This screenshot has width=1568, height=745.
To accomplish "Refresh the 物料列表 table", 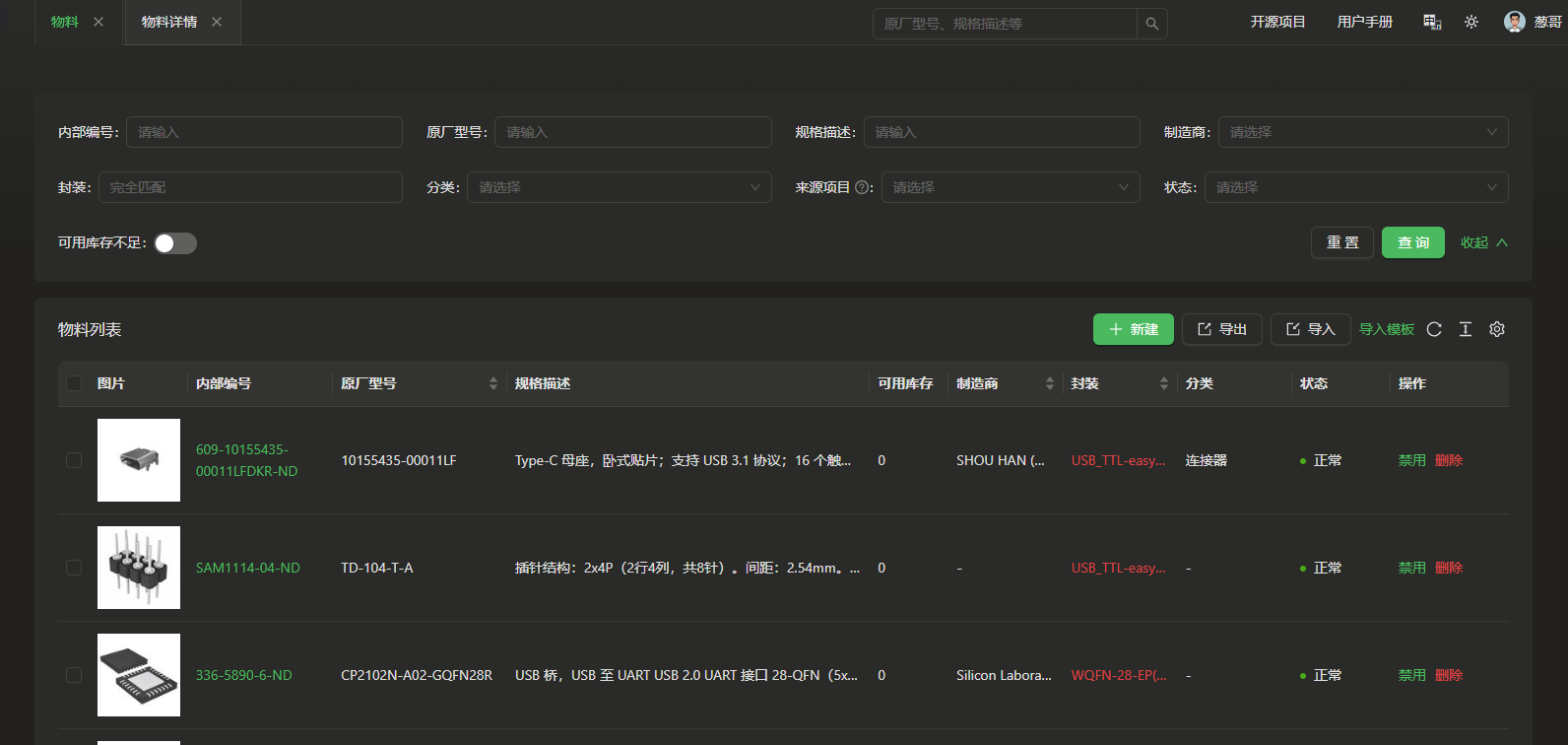I will 1434,329.
